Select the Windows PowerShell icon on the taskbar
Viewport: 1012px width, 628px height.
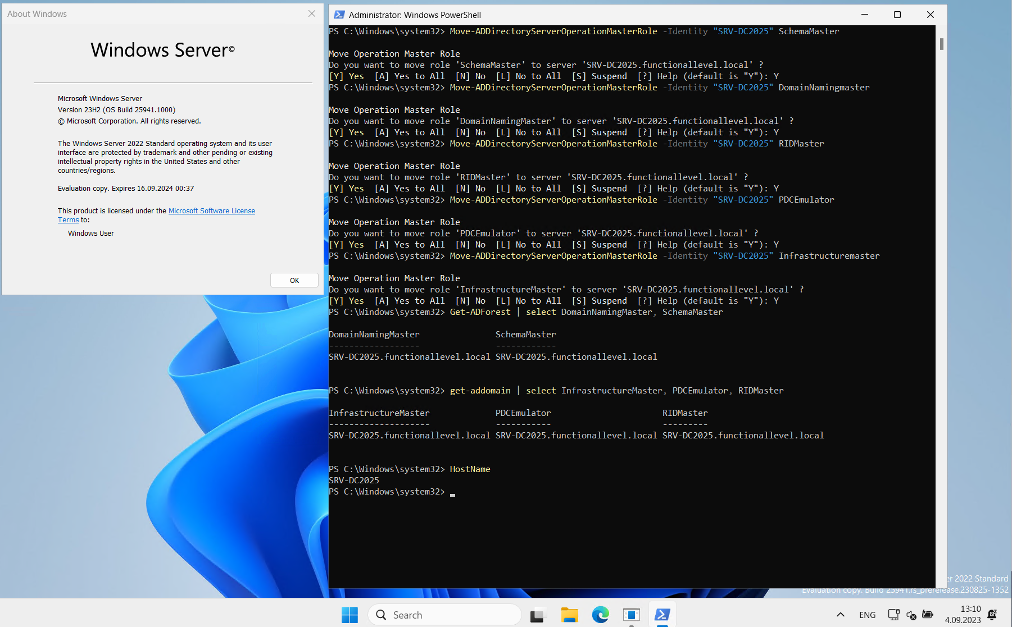point(661,614)
